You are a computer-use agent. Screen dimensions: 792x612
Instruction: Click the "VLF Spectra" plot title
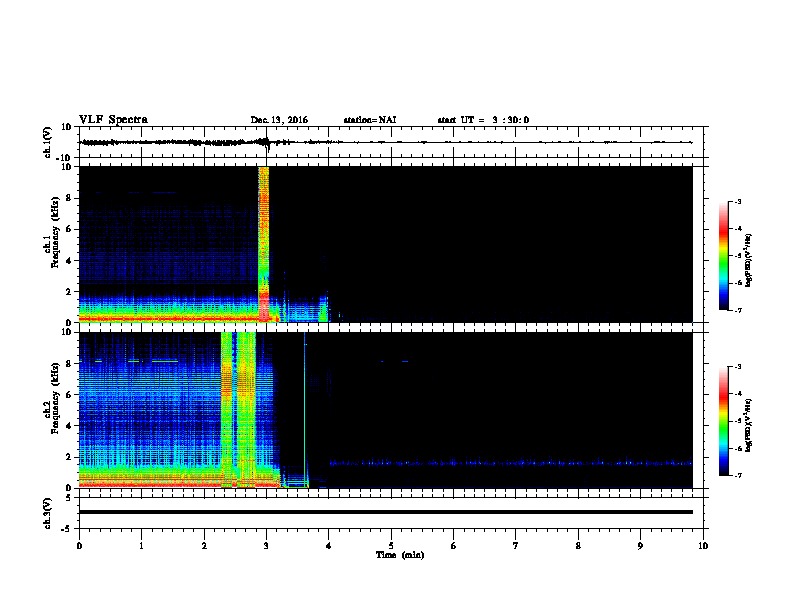pos(113,120)
